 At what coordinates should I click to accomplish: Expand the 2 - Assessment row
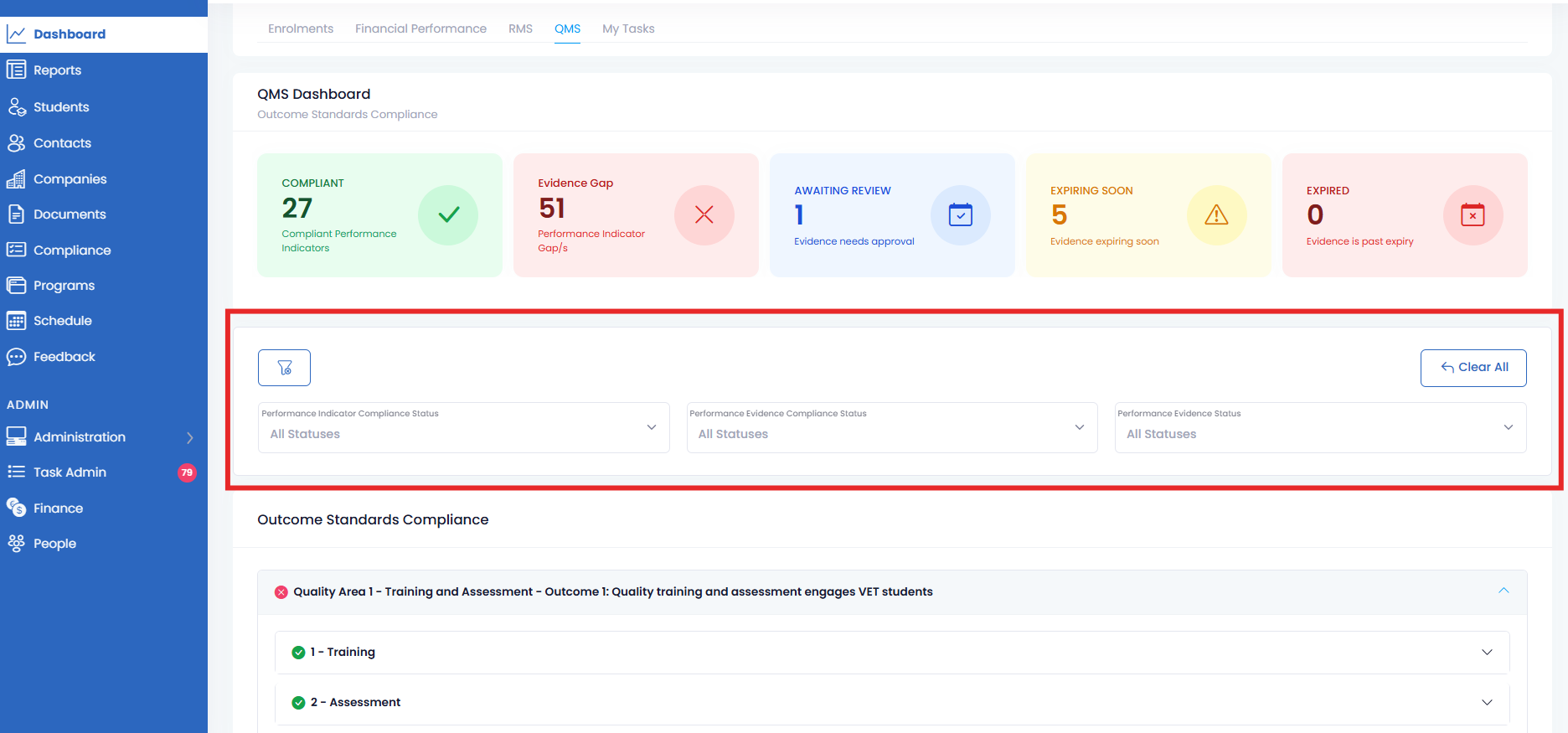1487,703
